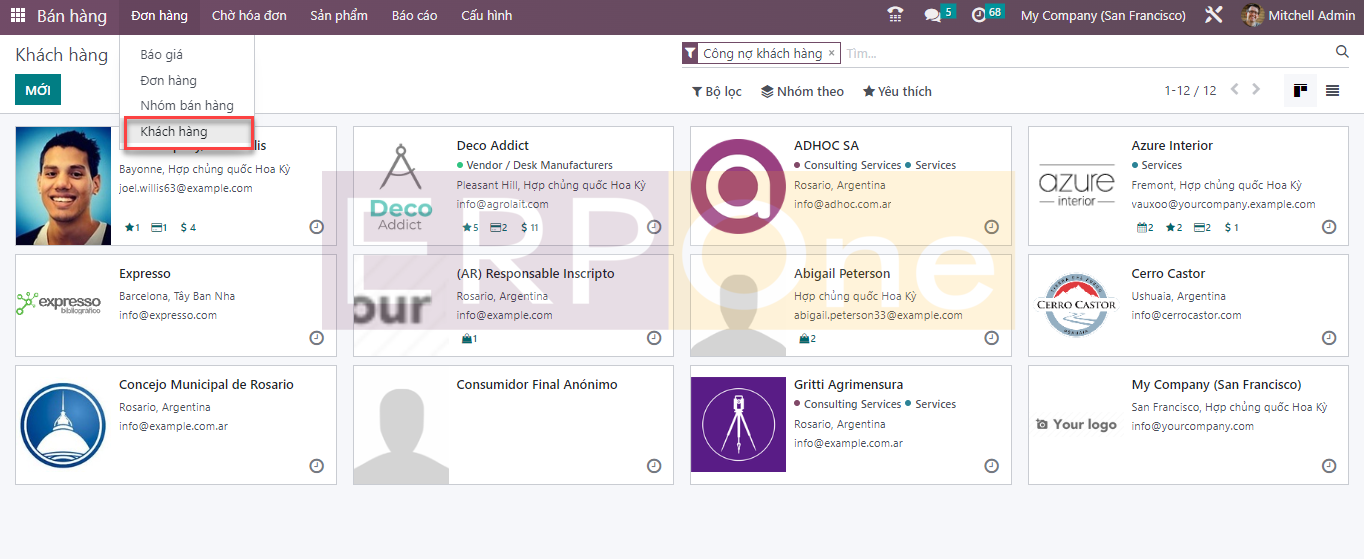Open the activities clock icon with badge 68
This screenshot has height=559, width=1364.
(x=979, y=15)
